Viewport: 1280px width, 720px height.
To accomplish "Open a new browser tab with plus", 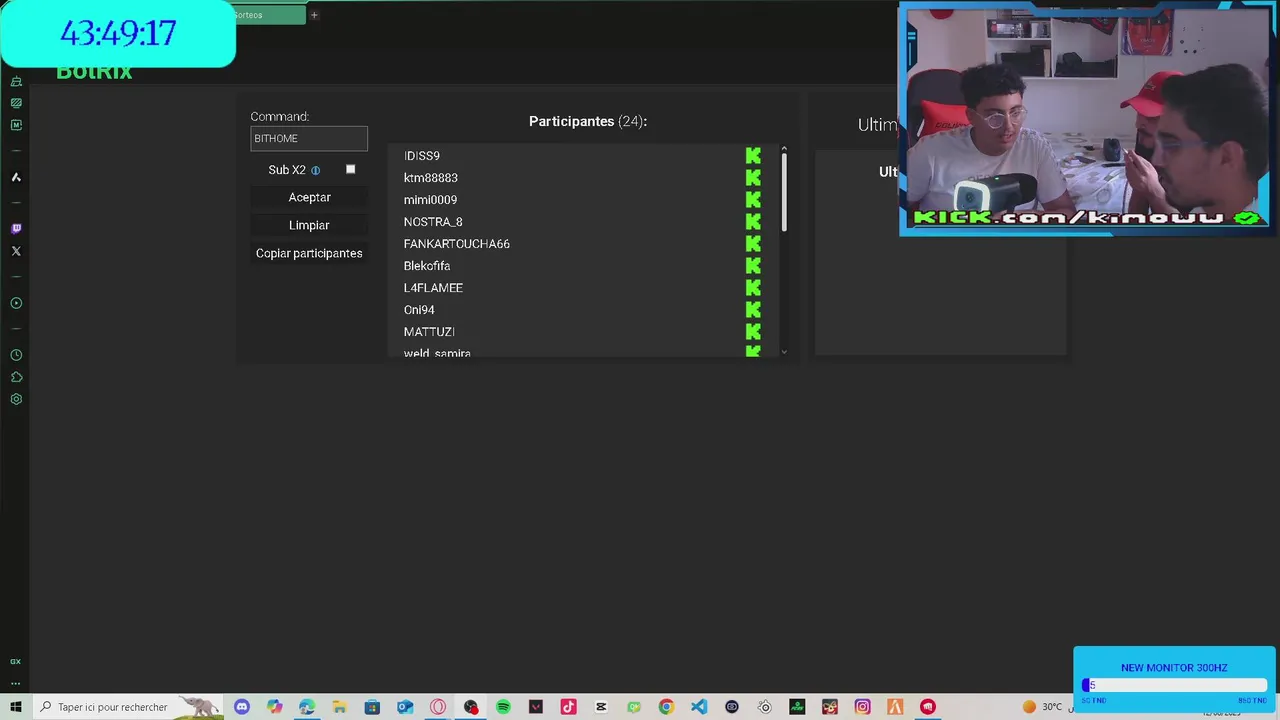I will point(314,15).
